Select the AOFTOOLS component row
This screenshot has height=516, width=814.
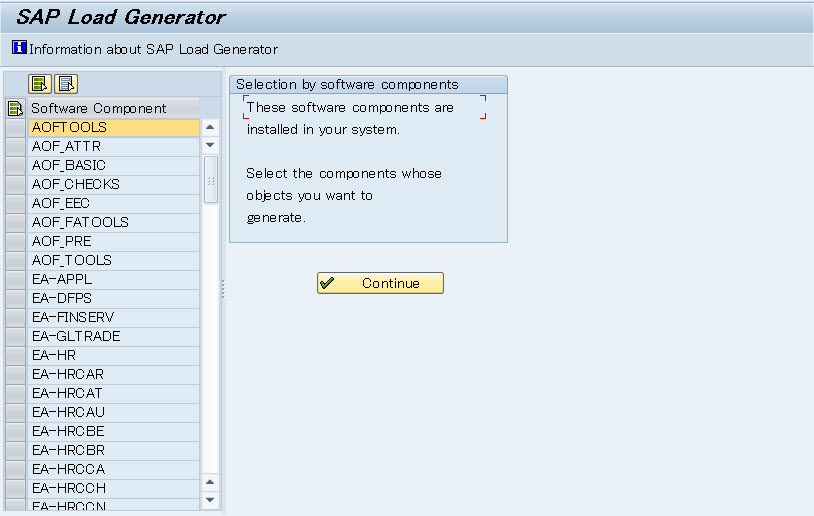(114, 127)
